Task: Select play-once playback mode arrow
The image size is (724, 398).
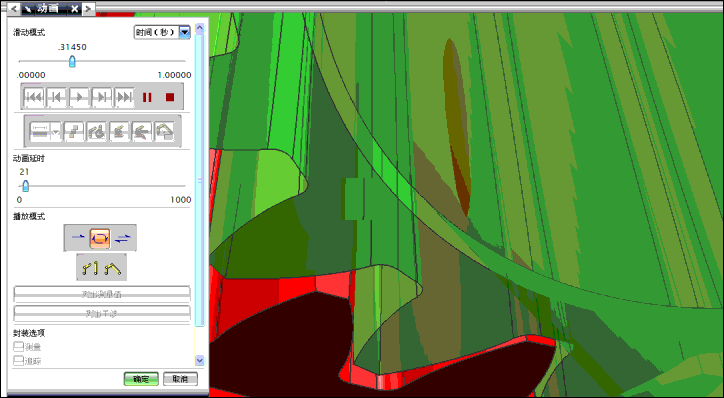Action: coord(78,238)
